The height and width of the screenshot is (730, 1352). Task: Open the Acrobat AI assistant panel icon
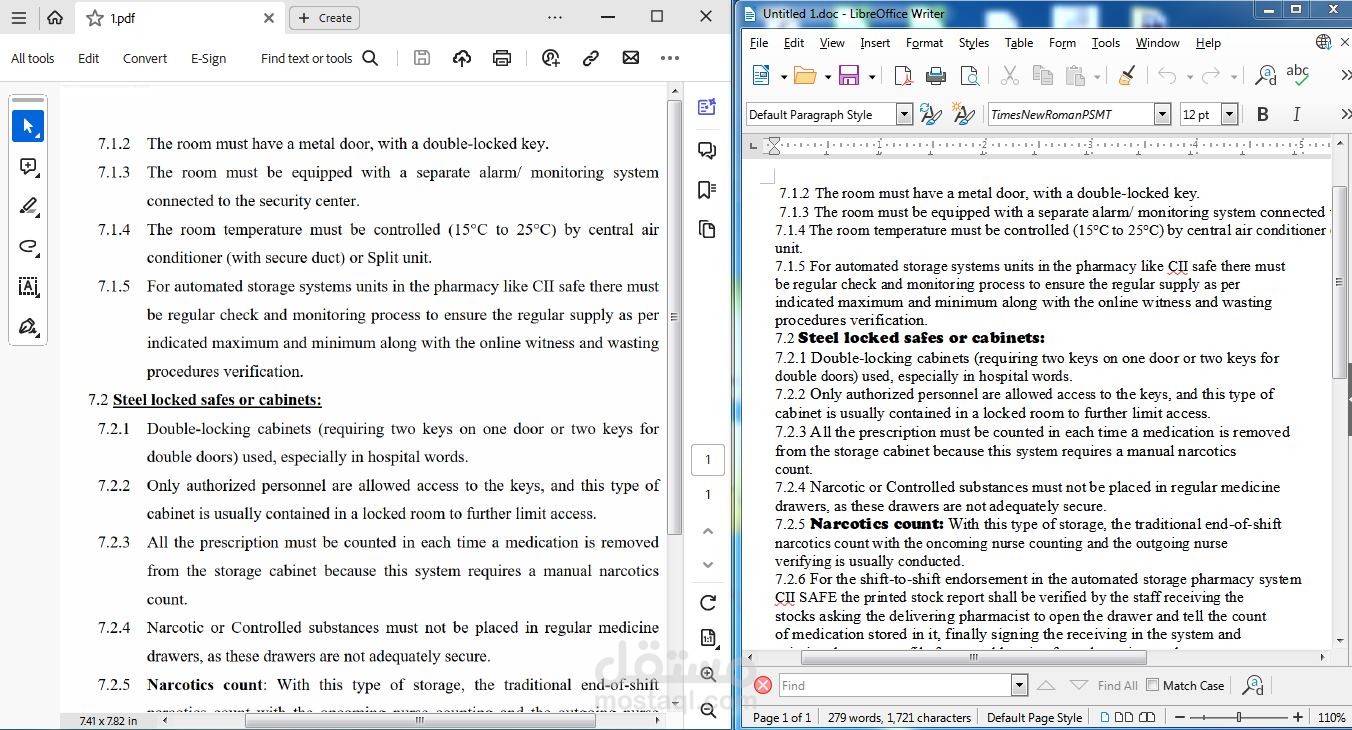click(x=707, y=107)
